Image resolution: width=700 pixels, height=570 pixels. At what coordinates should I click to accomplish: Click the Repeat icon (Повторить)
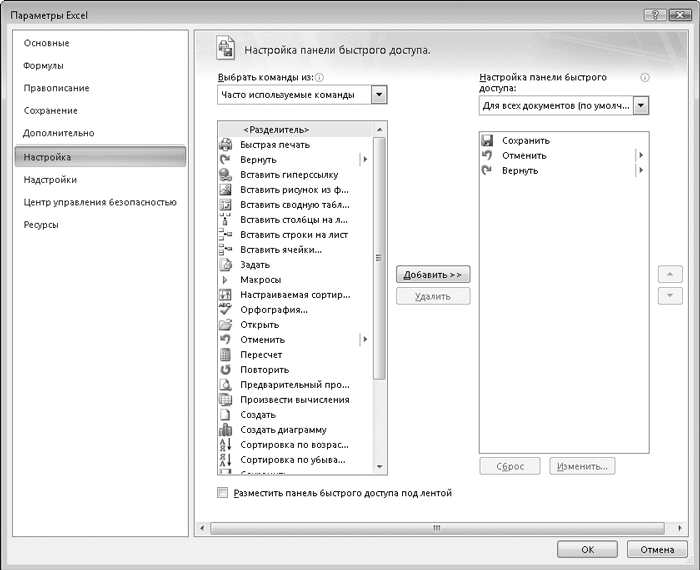coord(225,370)
